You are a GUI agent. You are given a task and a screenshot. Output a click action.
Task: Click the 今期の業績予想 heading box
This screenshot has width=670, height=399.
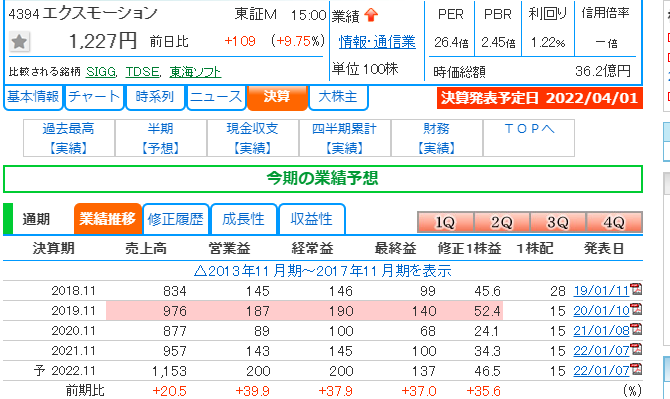point(323,179)
